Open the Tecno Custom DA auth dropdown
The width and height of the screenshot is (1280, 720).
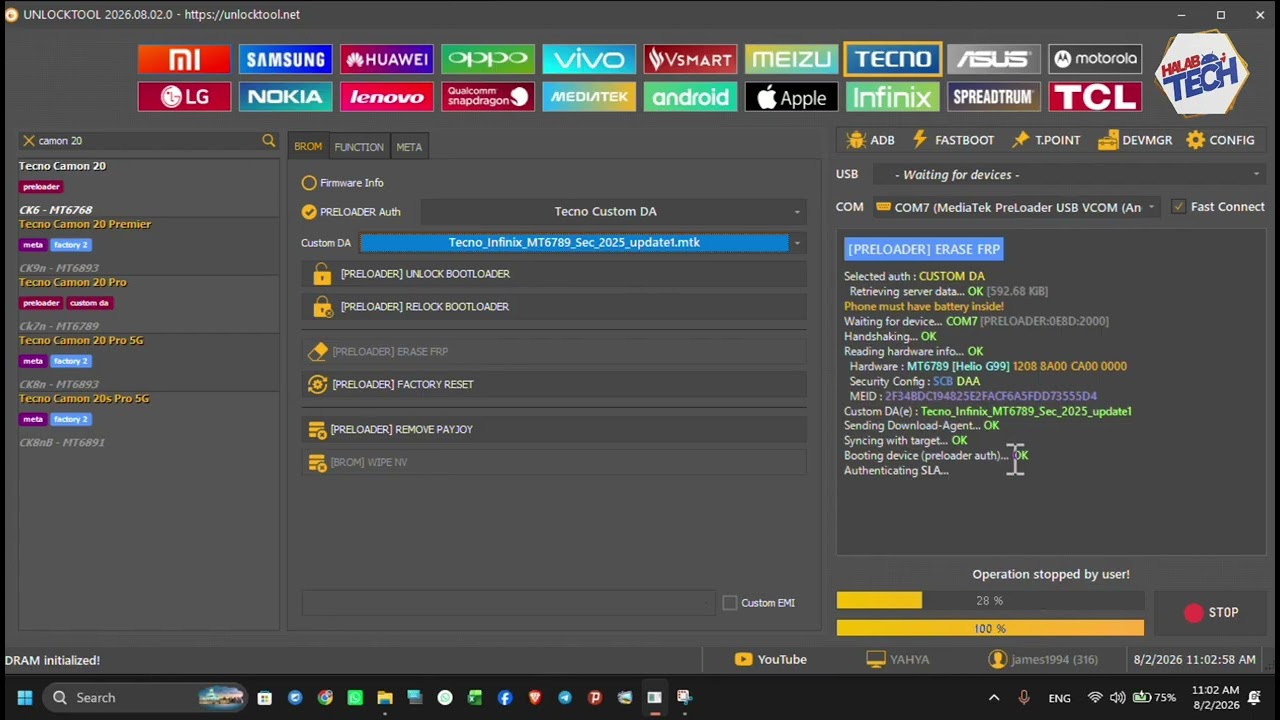tap(613, 212)
